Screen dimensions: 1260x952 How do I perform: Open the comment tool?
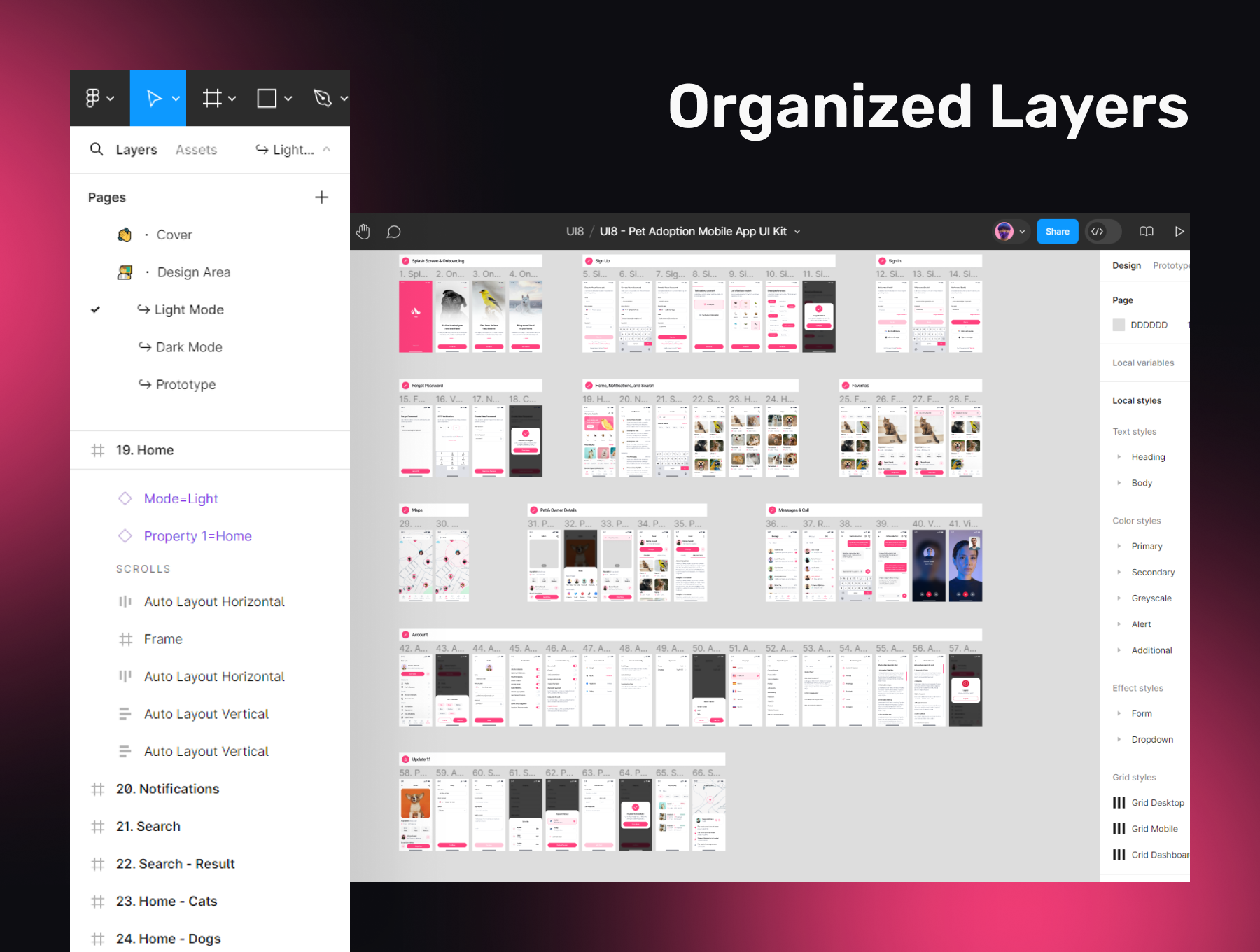click(x=394, y=231)
